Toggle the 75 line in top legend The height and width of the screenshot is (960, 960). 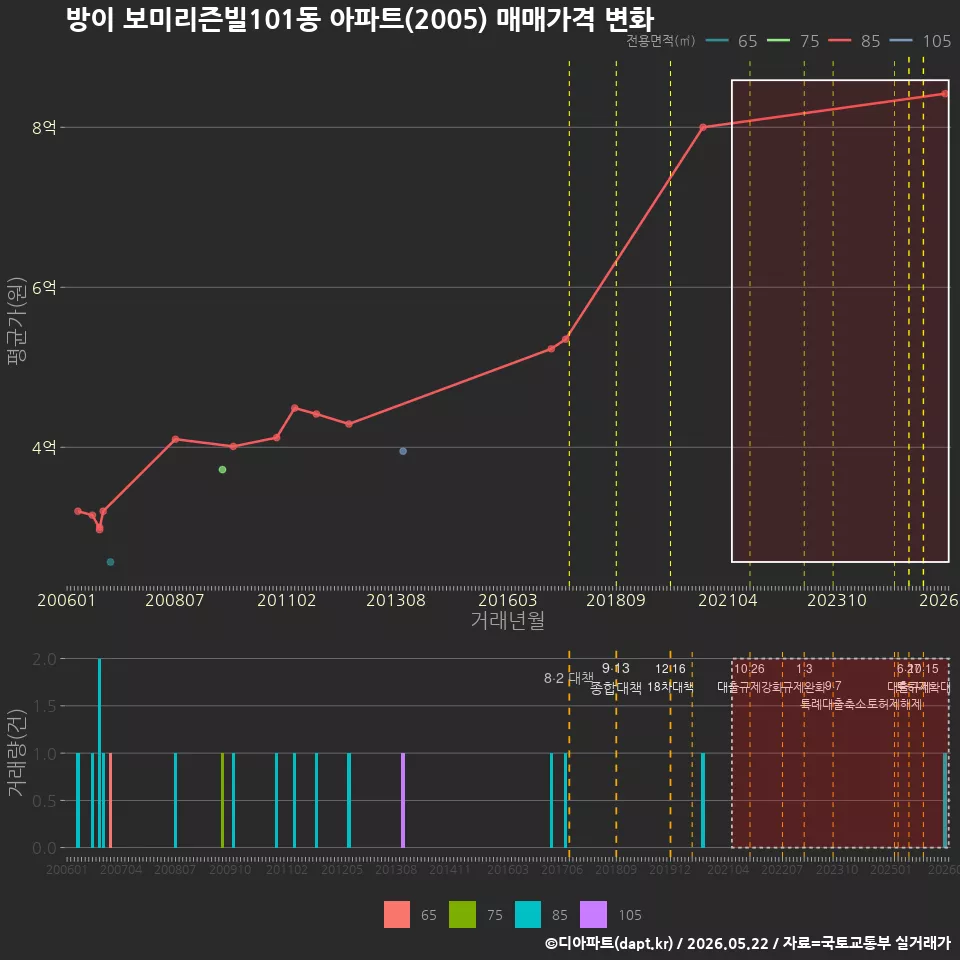point(793,41)
